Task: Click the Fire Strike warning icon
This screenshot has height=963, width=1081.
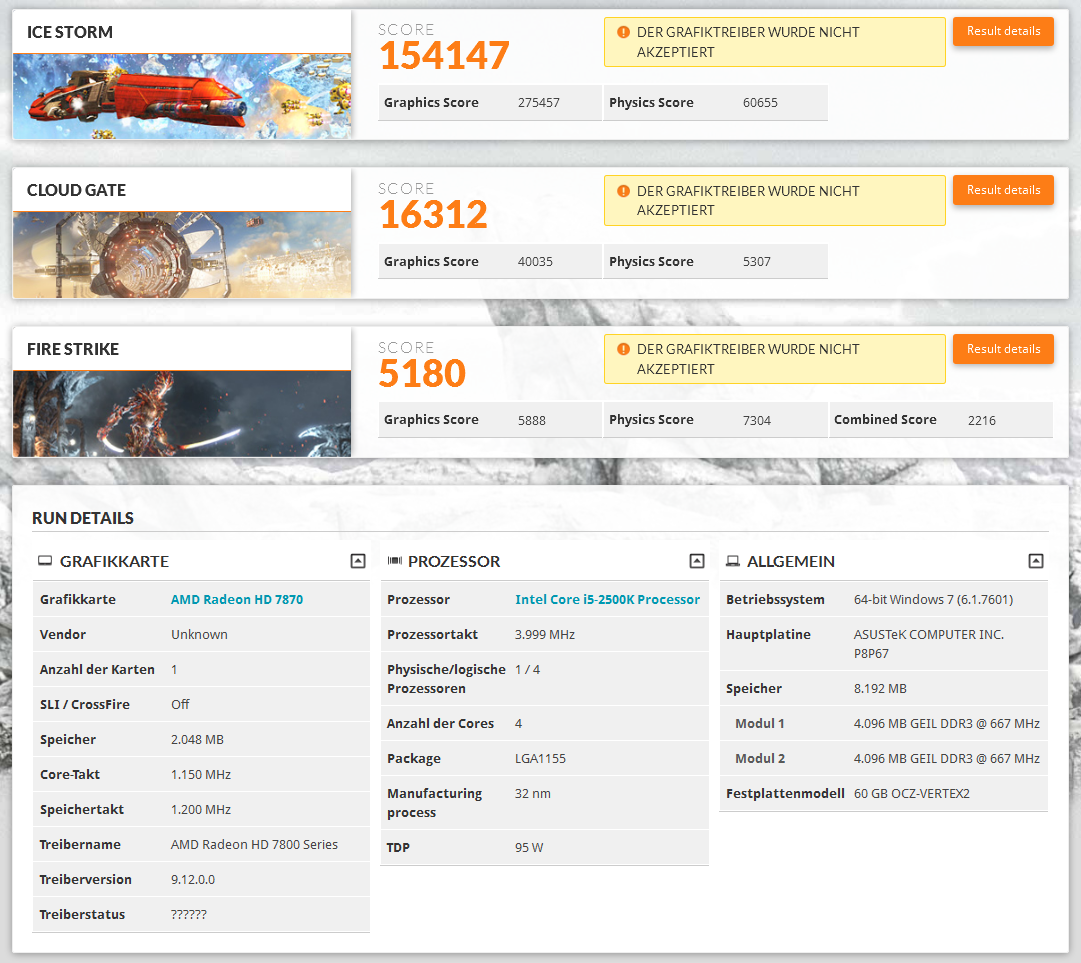Action: [623, 349]
